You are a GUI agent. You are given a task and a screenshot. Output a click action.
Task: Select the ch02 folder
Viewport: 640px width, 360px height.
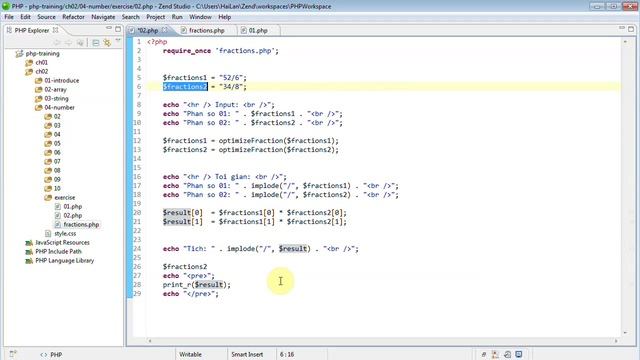tap(41, 71)
